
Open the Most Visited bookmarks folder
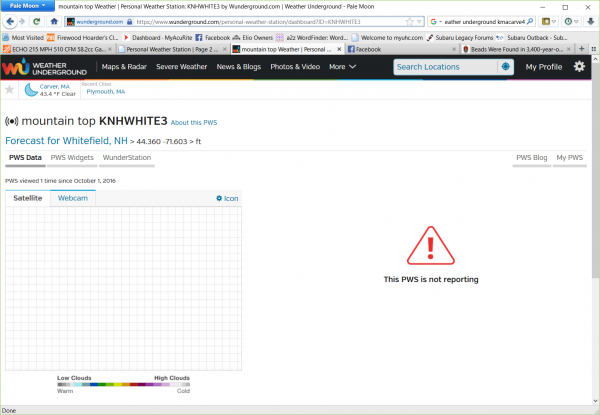pyautogui.click(x=23, y=37)
